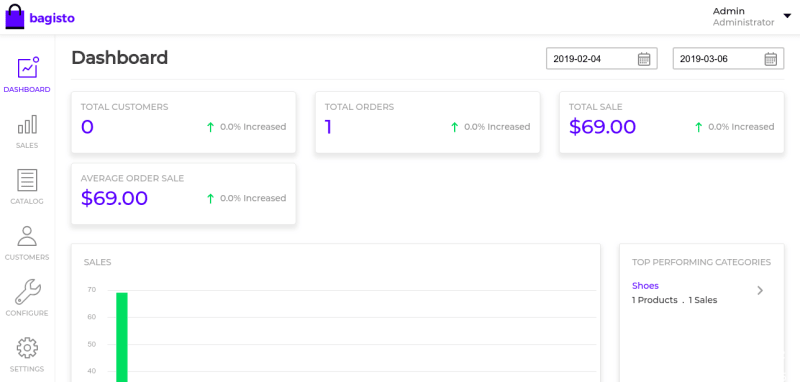800x382 pixels.
Task: Click 0.0% Increased in Average Order Sale card
Action: (x=253, y=198)
